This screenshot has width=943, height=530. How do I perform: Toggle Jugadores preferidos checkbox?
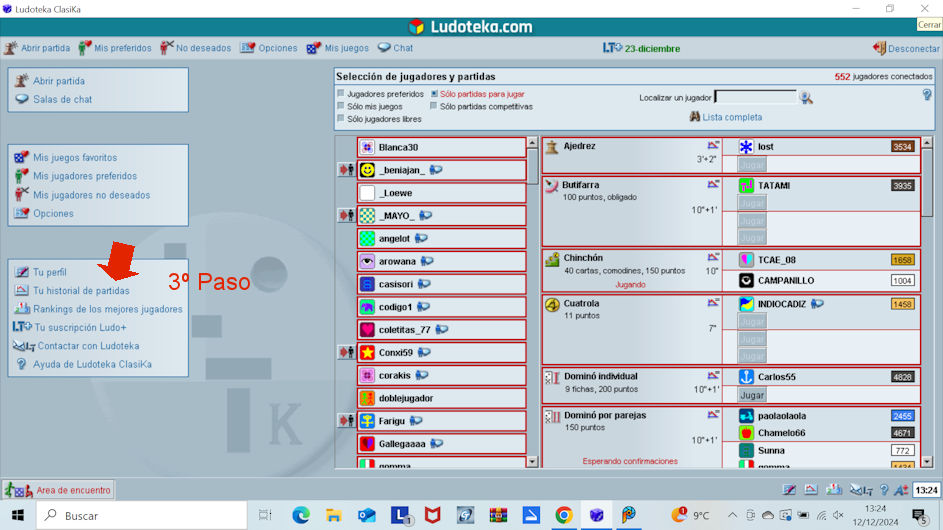pos(341,94)
